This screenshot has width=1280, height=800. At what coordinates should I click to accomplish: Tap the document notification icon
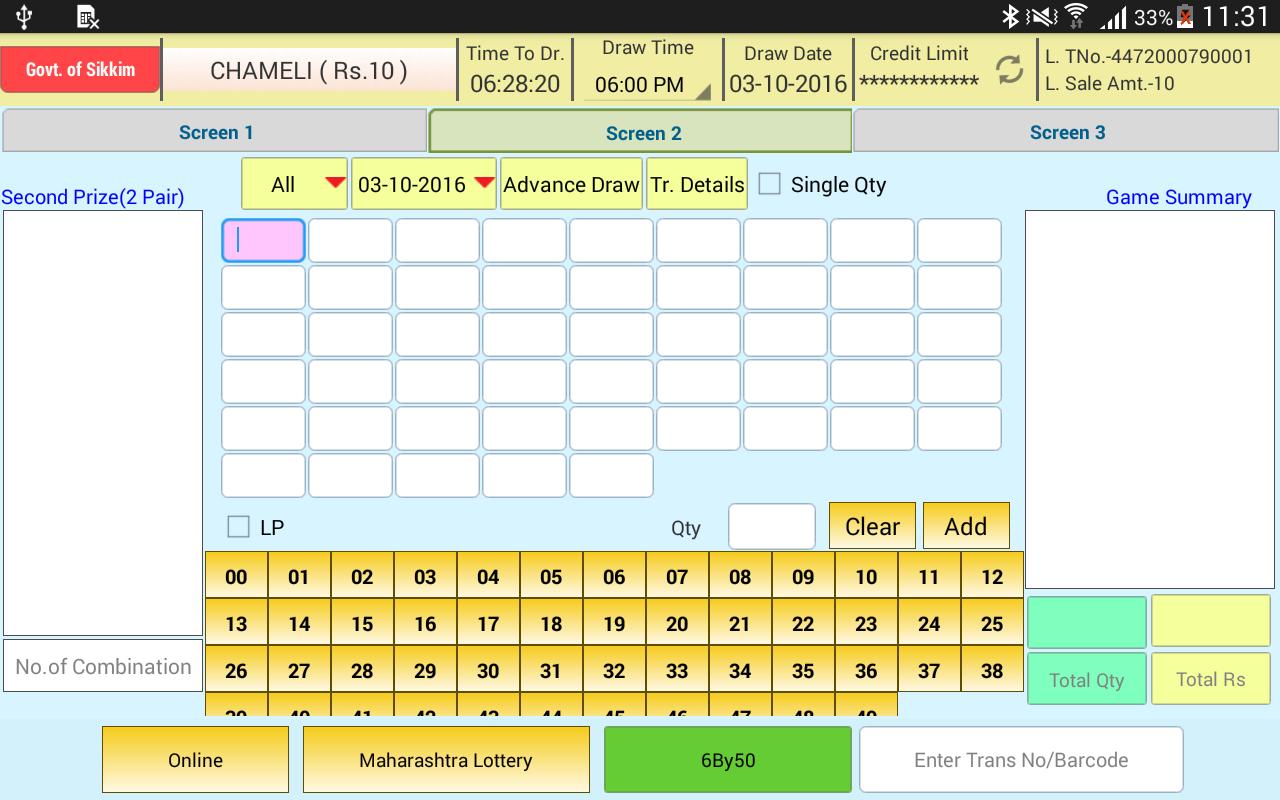coord(88,16)
